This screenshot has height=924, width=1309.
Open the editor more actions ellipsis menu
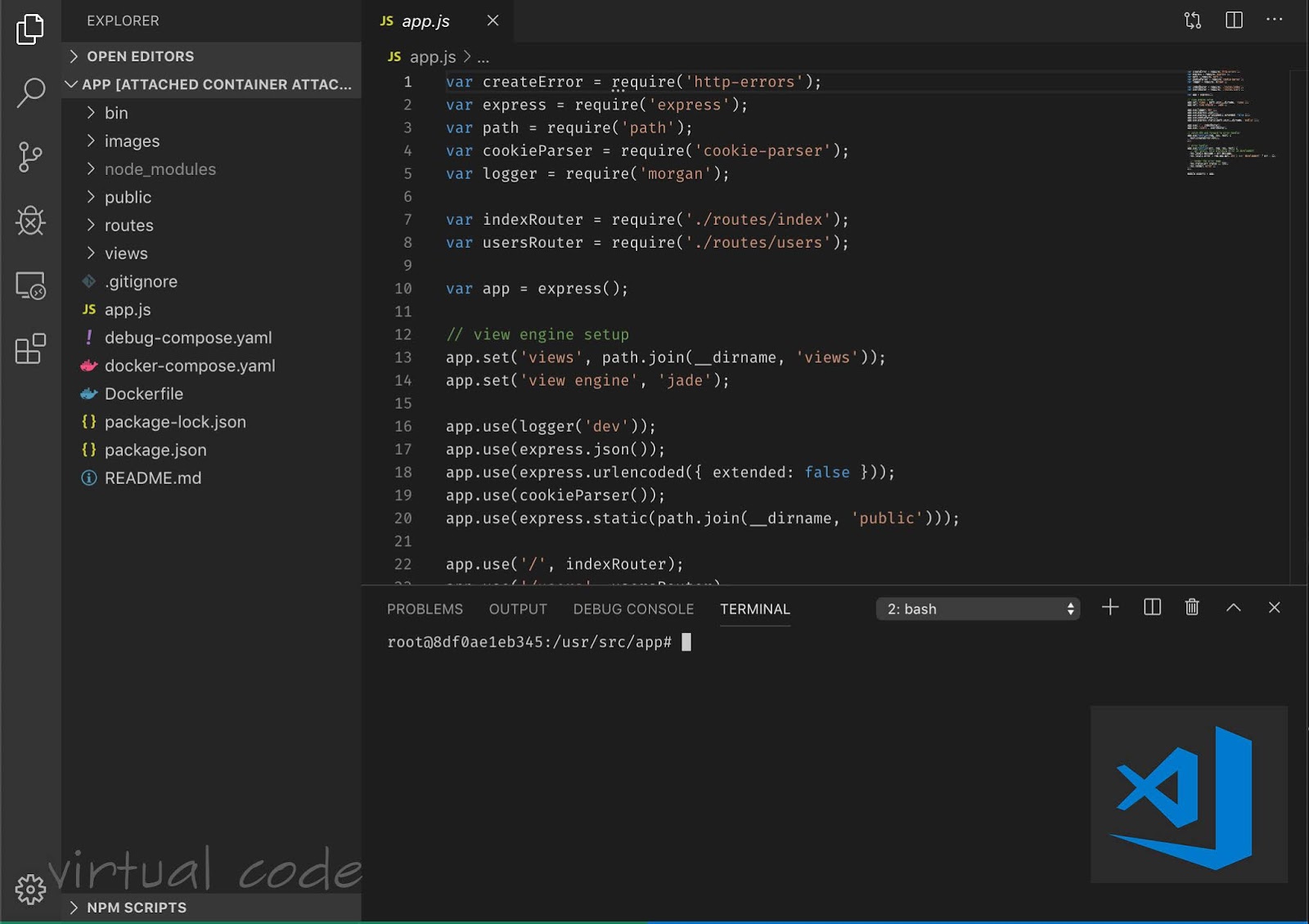(x=1274, y=20)
